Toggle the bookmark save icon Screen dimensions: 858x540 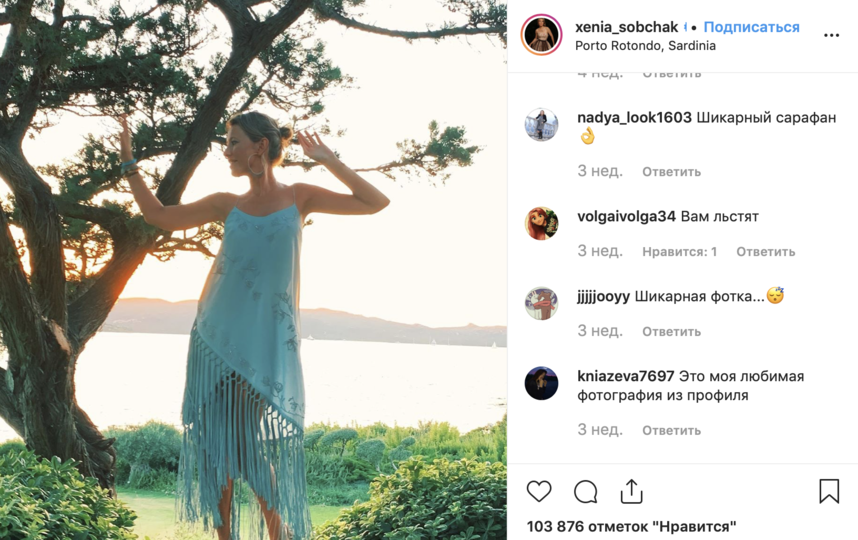tap(829, 491)
